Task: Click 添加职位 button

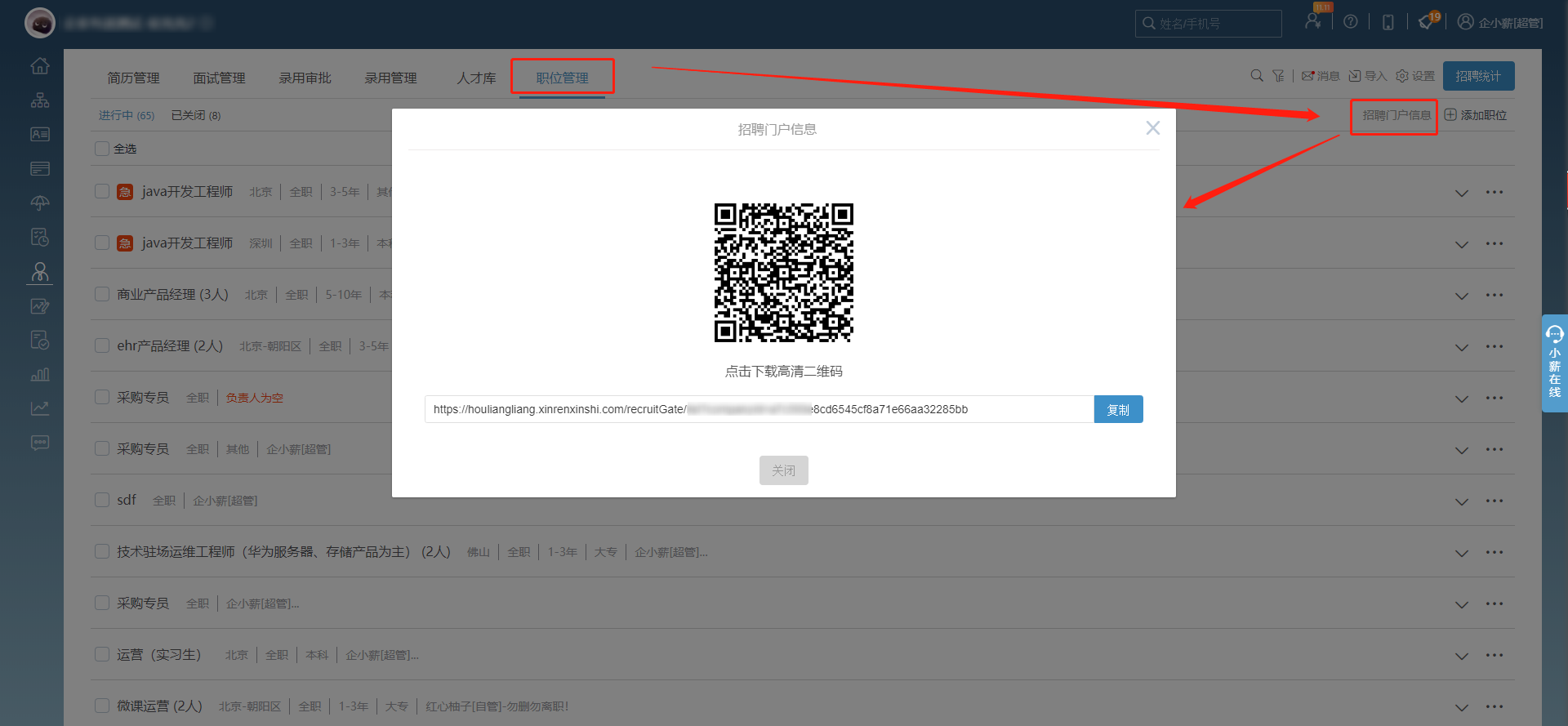Action: tap(1476, 115)
